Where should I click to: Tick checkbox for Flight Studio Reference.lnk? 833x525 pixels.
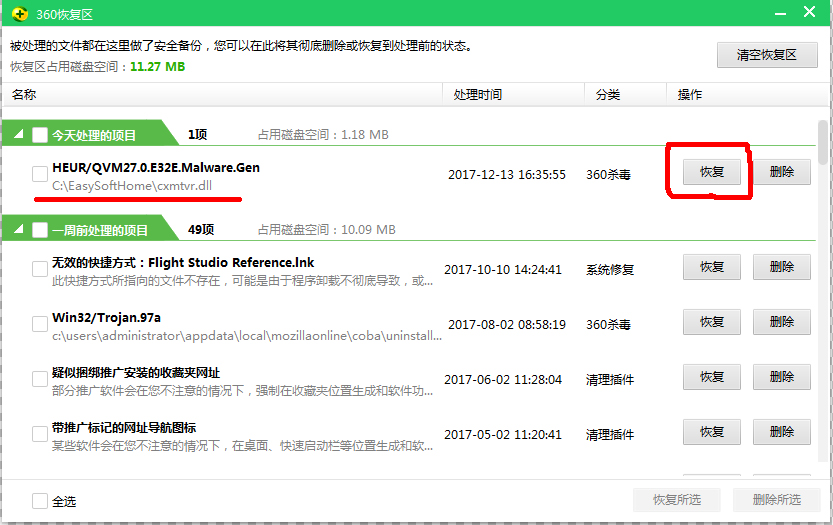click(x=40, y=269)
